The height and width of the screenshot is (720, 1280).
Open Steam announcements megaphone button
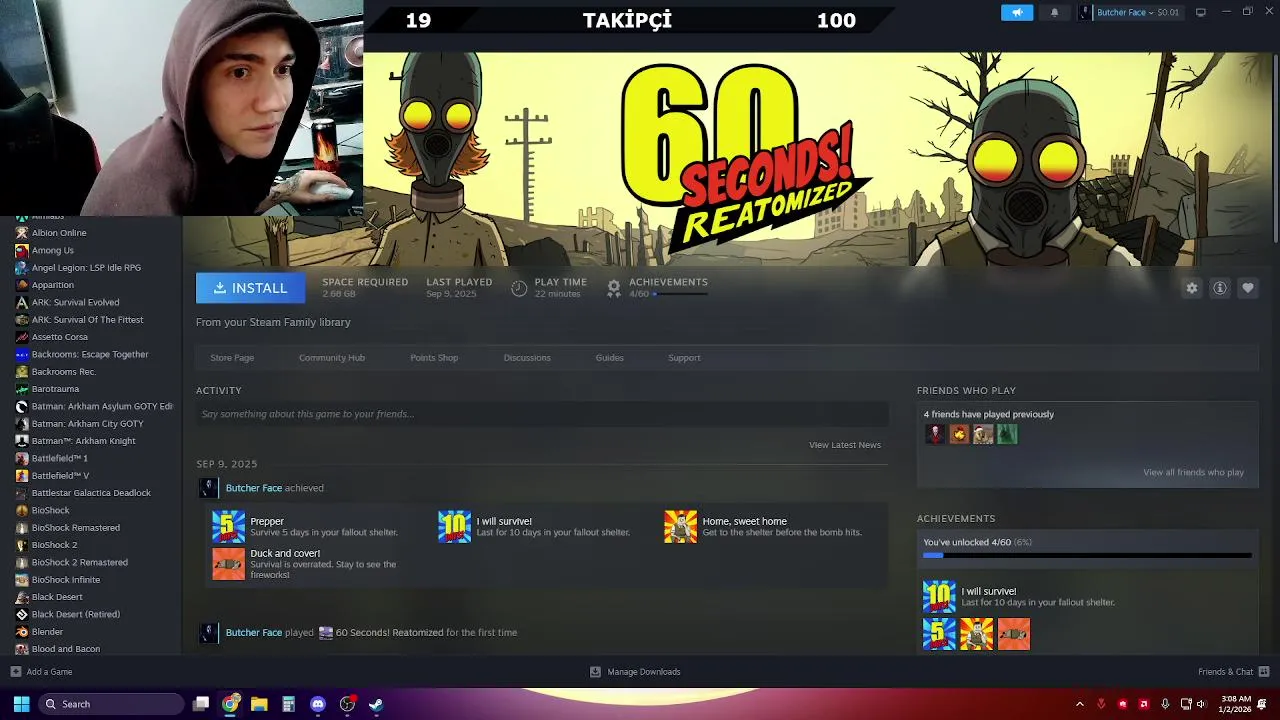(x=1017, y=12)
